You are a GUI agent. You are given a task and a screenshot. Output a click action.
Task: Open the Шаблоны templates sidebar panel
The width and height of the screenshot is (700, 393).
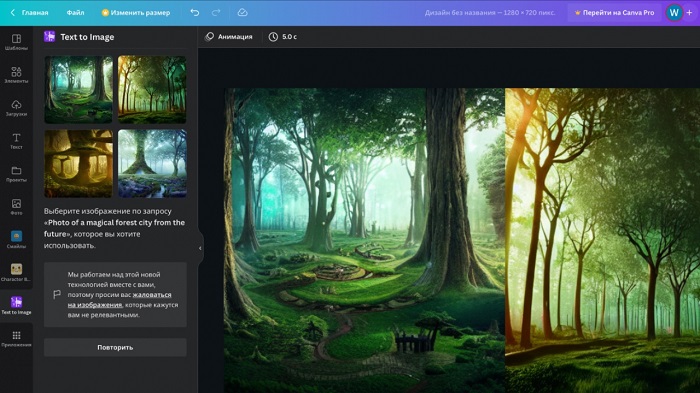click(16, 42)
